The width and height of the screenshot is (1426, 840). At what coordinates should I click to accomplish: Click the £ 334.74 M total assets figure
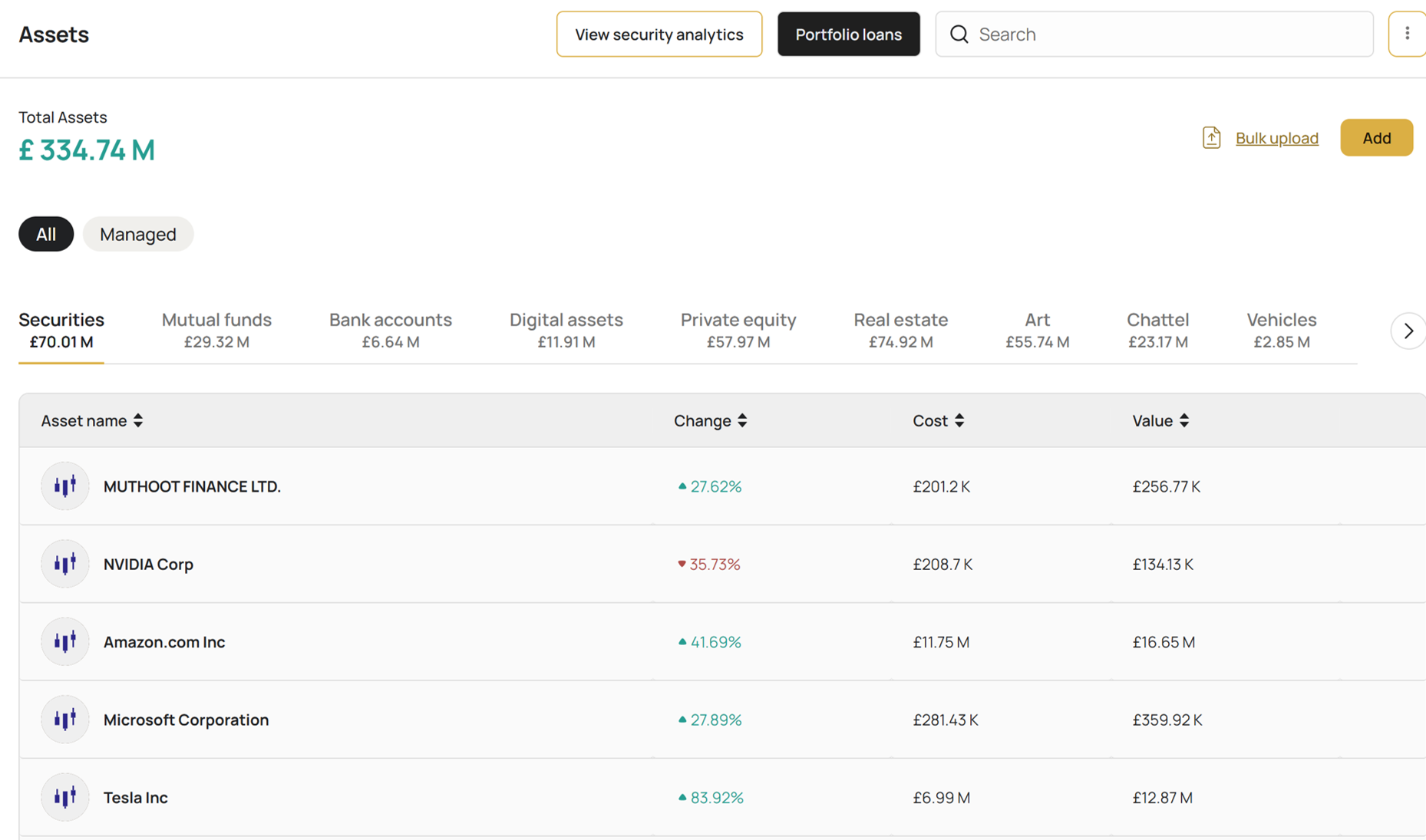click(87, 150)
